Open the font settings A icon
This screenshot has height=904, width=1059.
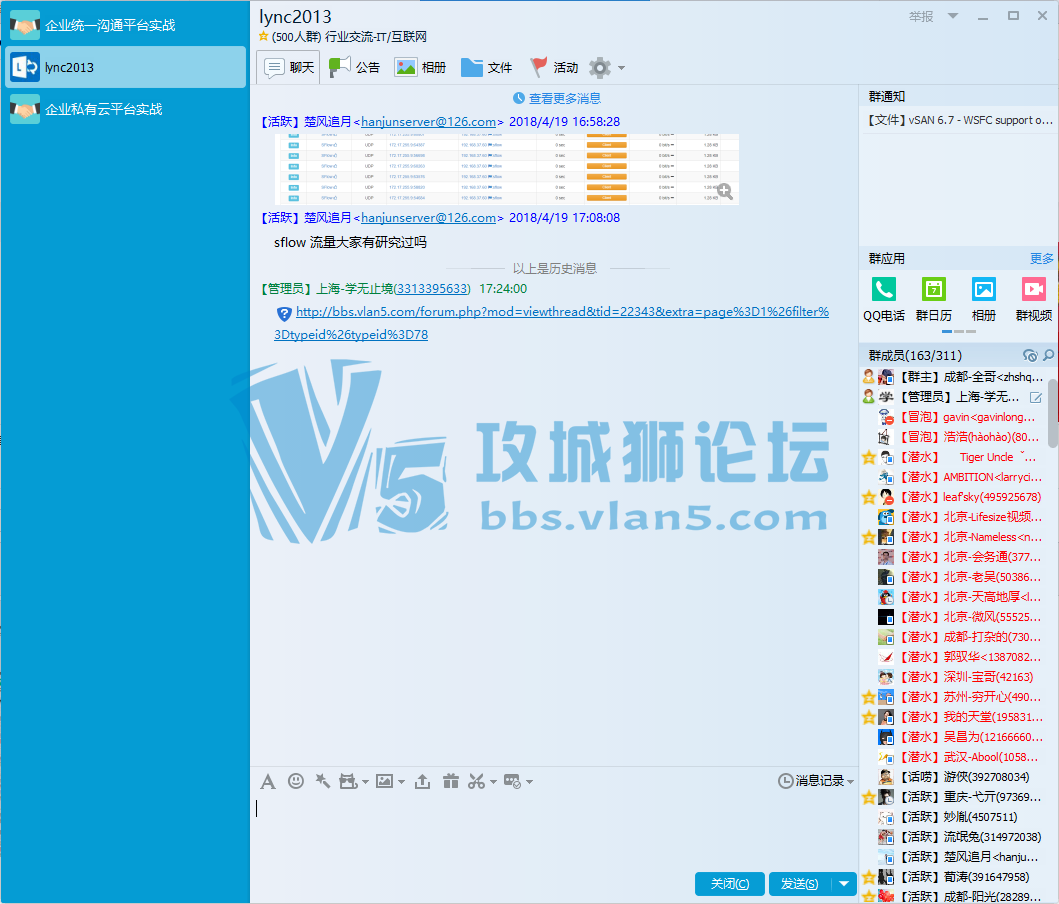click(x=267, y=782)
